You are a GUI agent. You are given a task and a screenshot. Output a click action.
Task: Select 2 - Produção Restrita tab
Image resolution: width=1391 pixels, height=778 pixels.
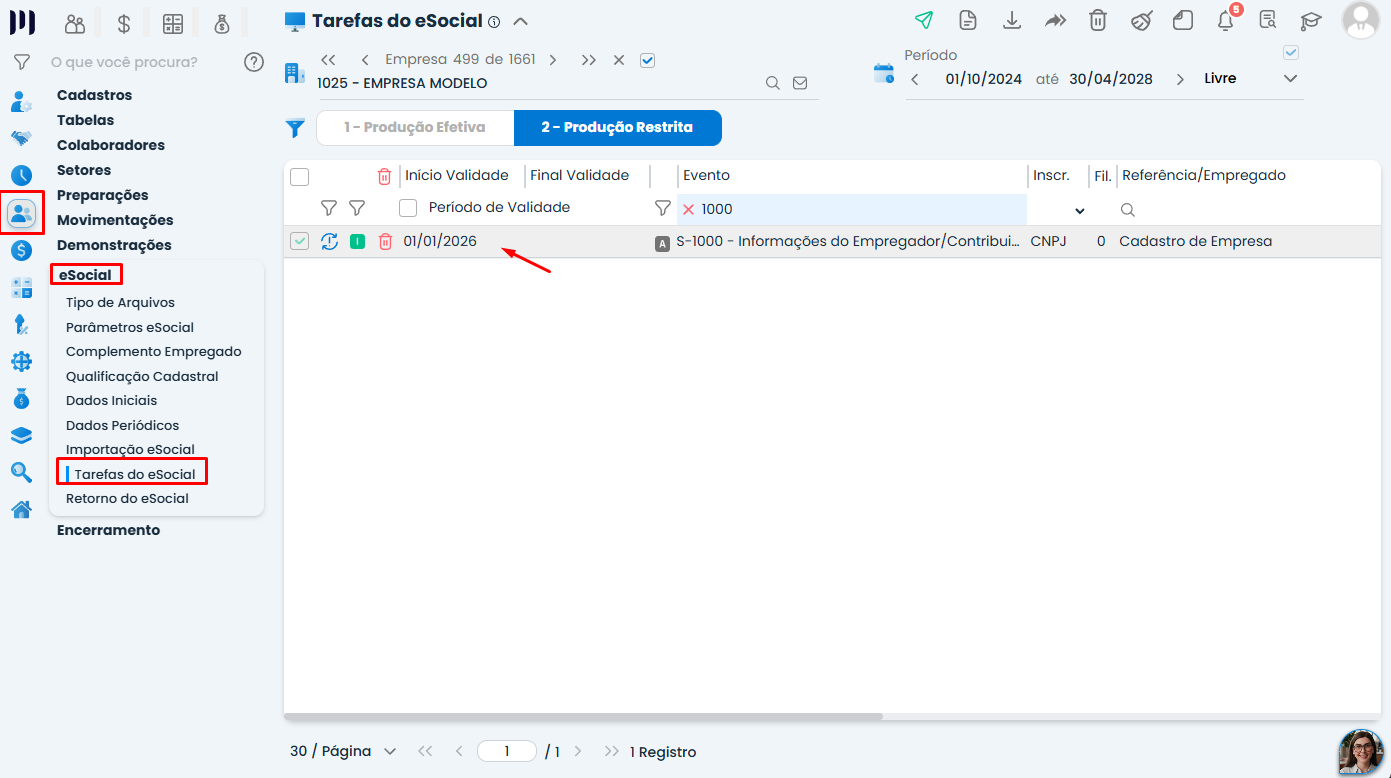pyautogui.click(x=617, y=128)
